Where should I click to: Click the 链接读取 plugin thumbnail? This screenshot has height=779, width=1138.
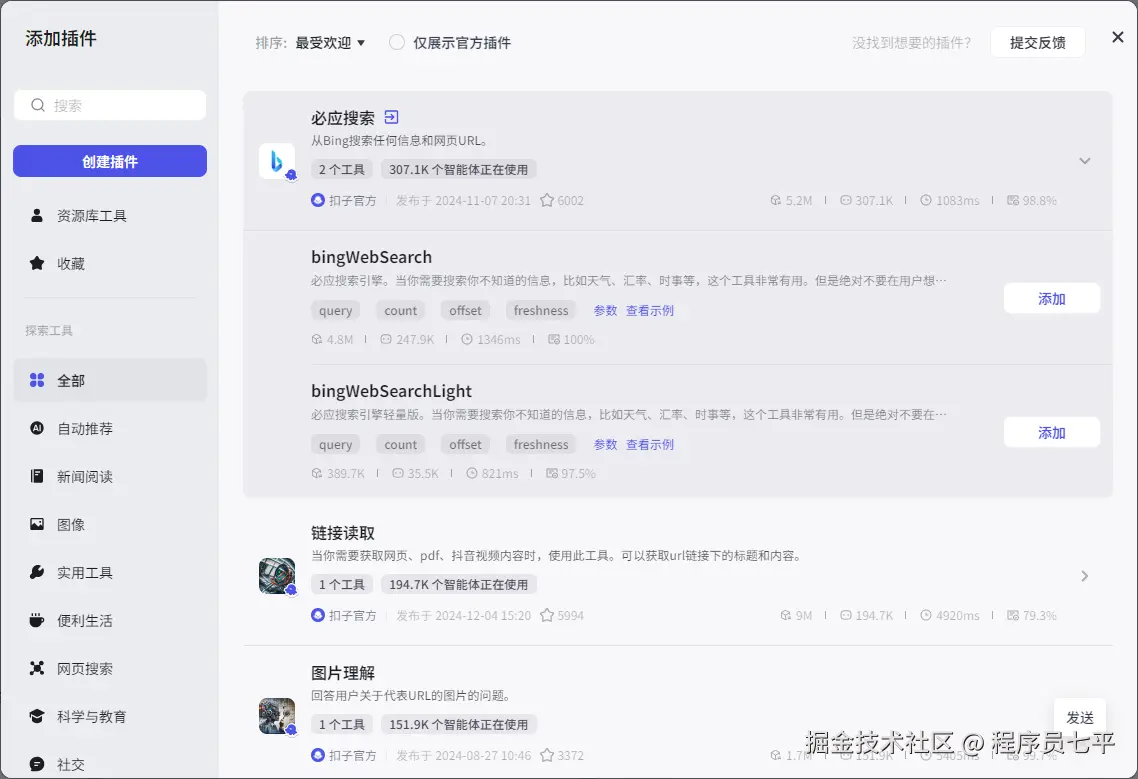click(277, 576)
